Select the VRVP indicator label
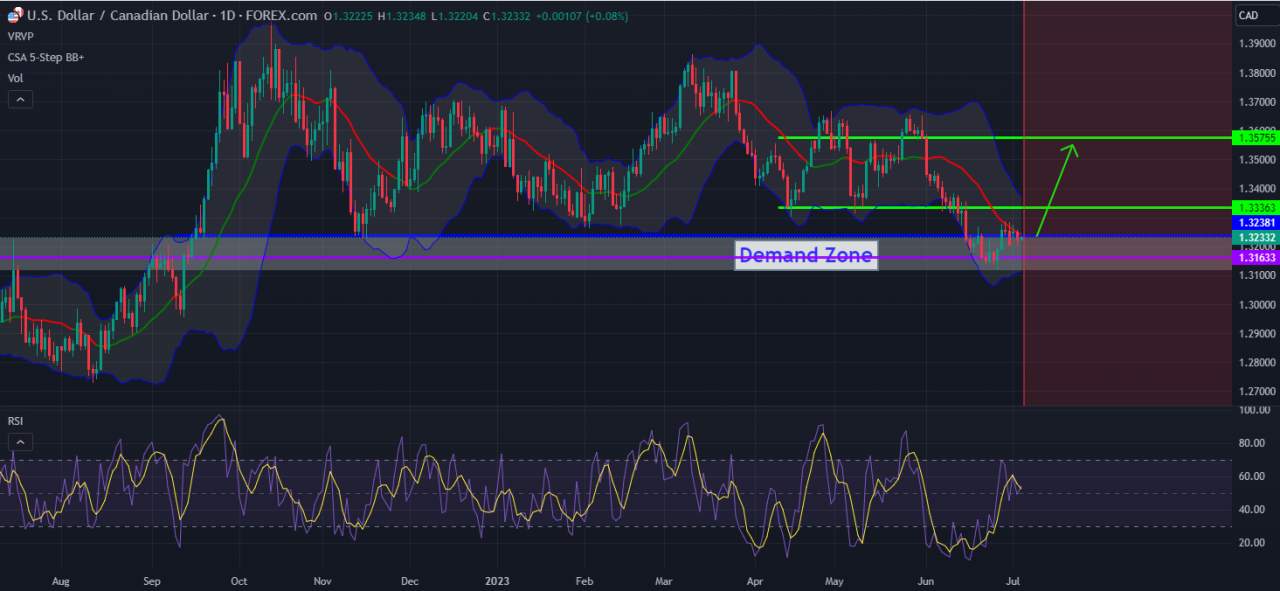This screenshot has width=1280, height=591. click(21, 35)
